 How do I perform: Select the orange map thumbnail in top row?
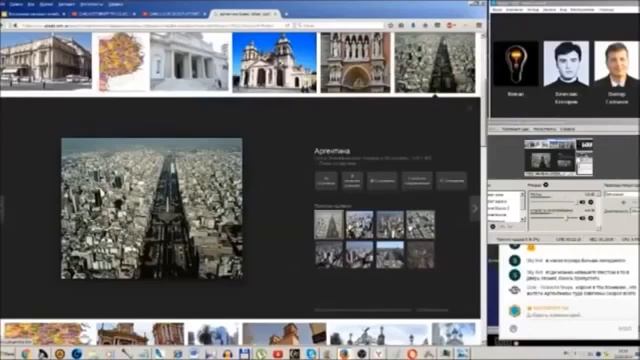pyautogui.click(x=121, y=62)
